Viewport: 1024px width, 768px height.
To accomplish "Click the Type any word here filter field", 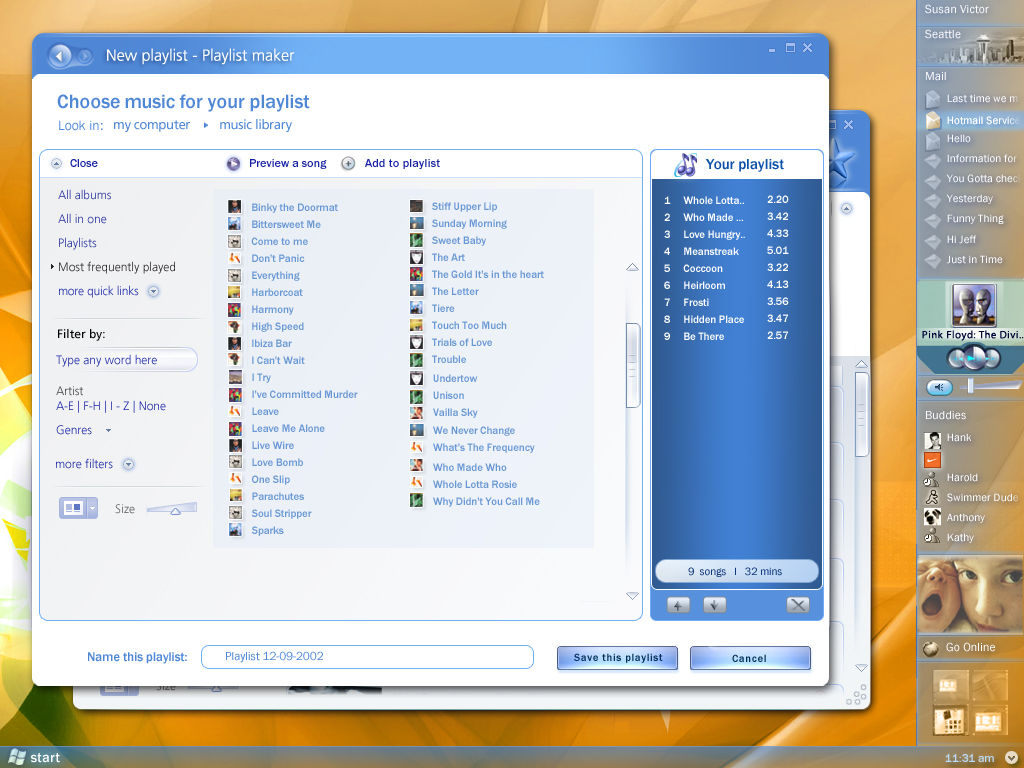I will point(125,360).
